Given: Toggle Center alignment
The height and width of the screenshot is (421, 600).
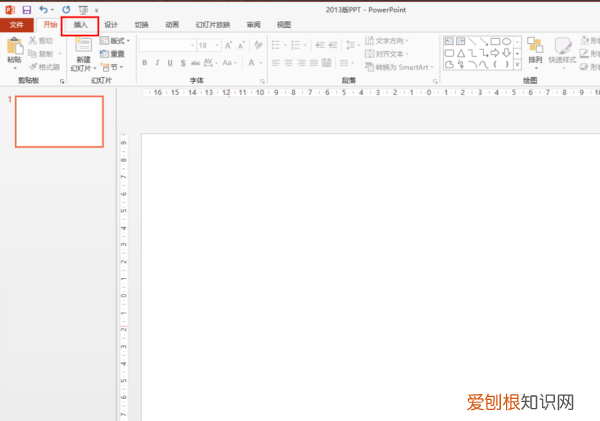Looking at the screenshot, I should [289, 63].
